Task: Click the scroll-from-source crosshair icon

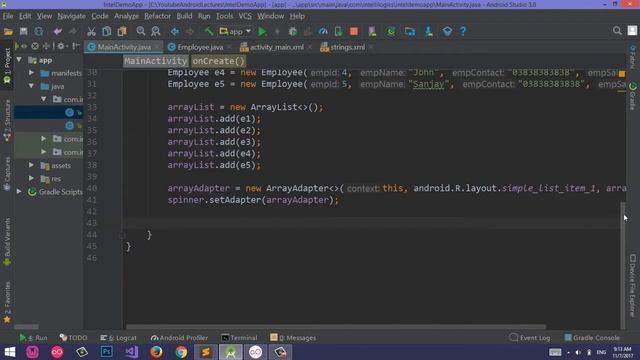Action: pos(46,46)
